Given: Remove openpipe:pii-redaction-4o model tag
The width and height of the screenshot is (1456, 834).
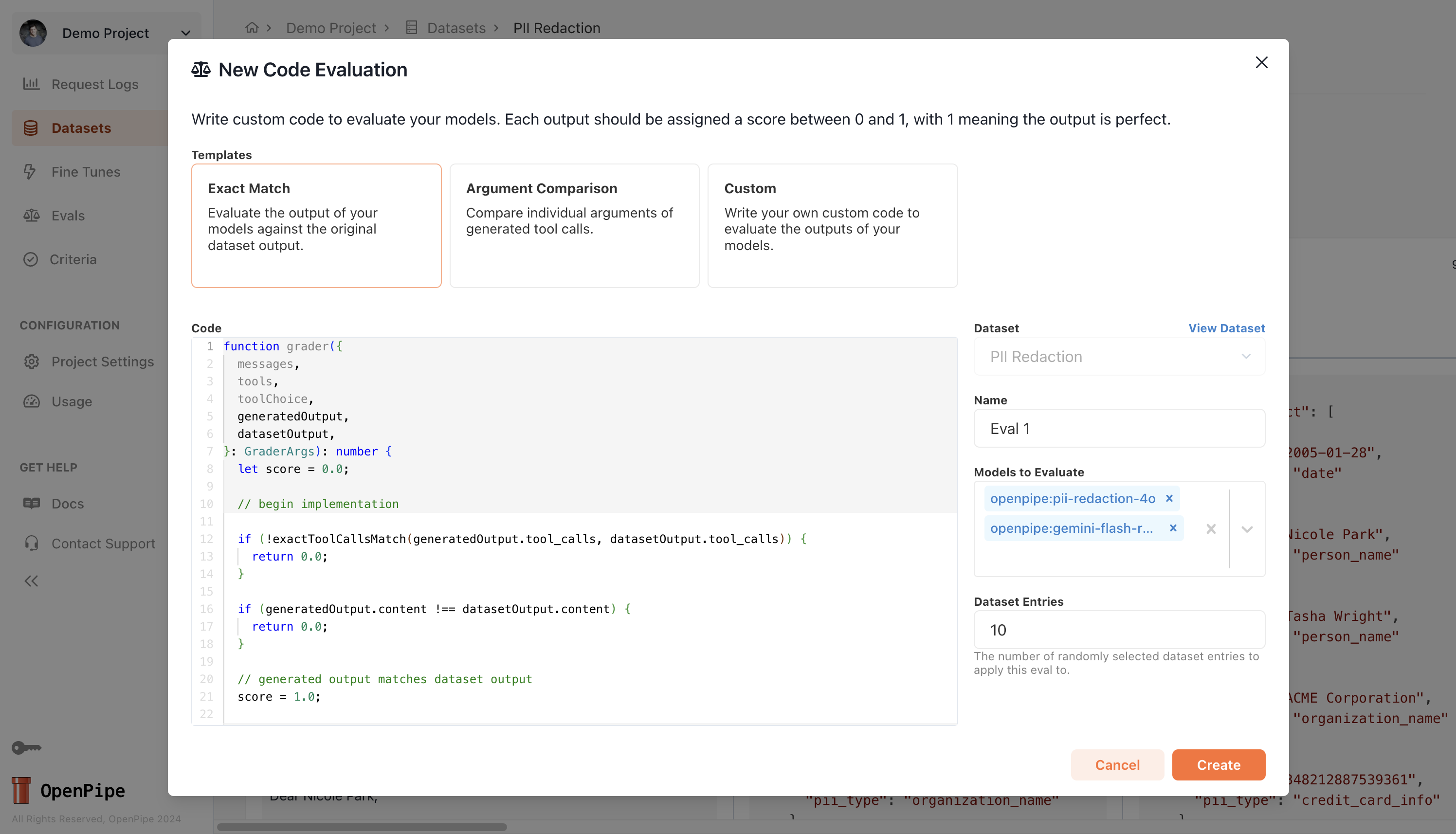Looking at the screenshot, I should click(x=1169, y=498).
